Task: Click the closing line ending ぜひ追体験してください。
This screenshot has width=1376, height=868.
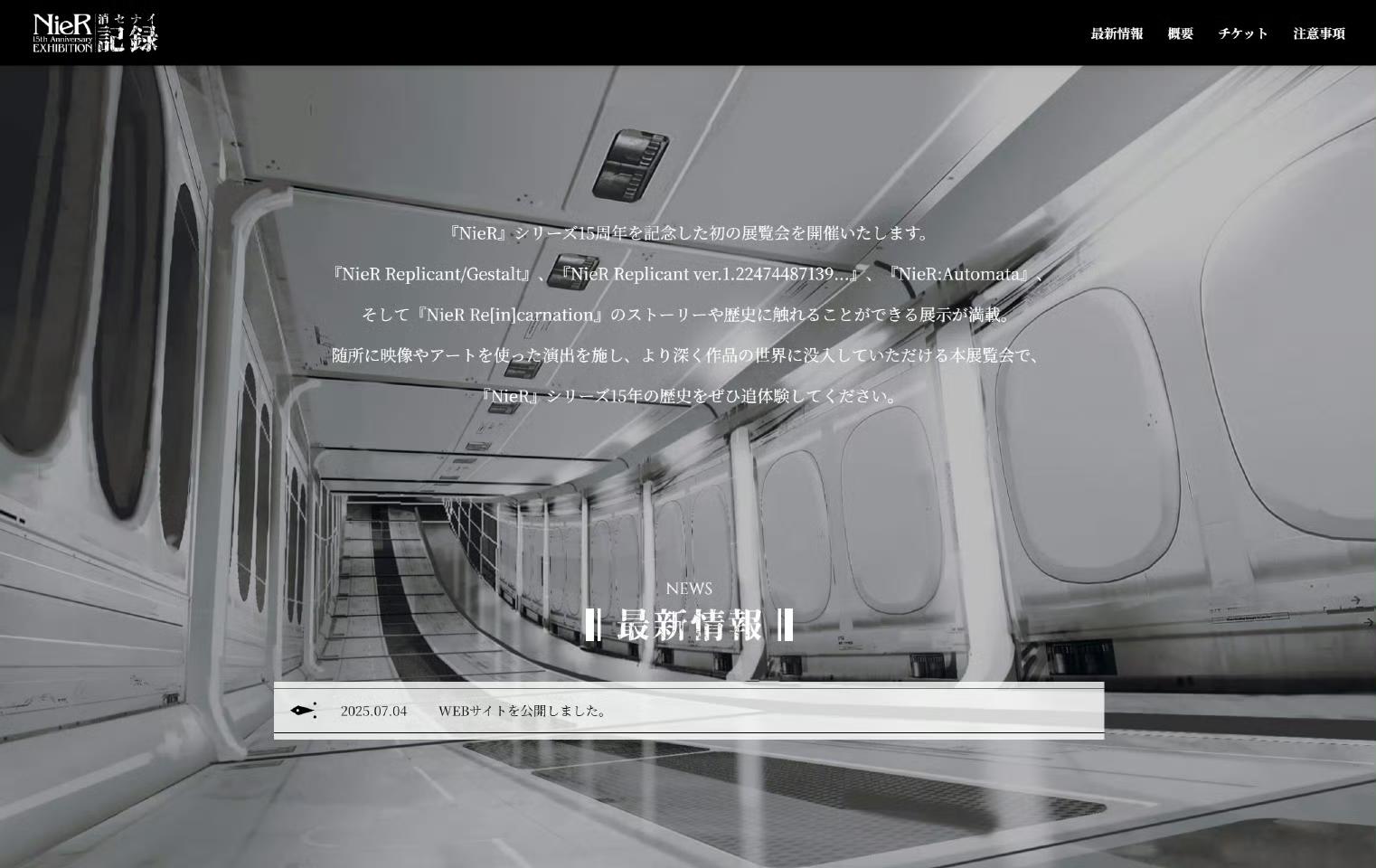Action: click(688, 396)
